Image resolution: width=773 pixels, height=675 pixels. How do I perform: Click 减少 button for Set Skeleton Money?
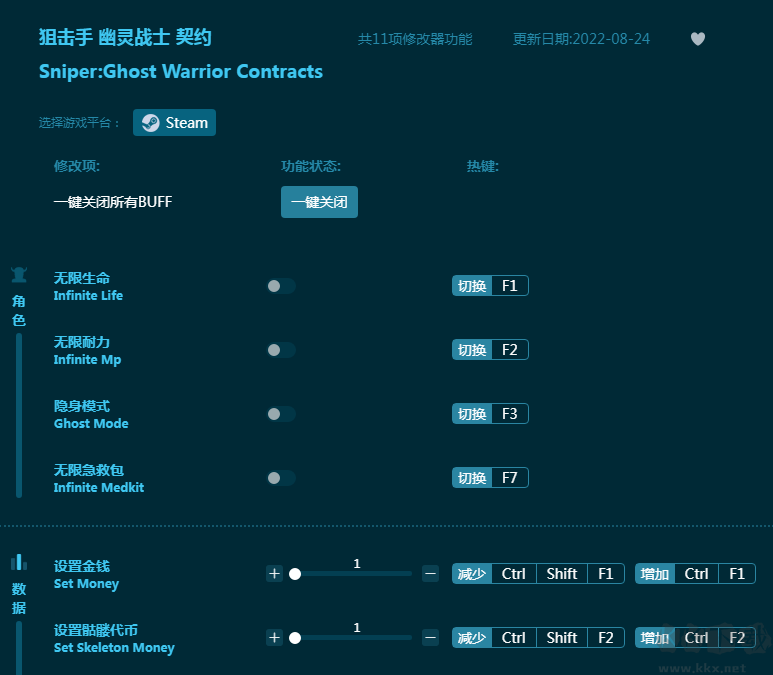pos(472,638)
